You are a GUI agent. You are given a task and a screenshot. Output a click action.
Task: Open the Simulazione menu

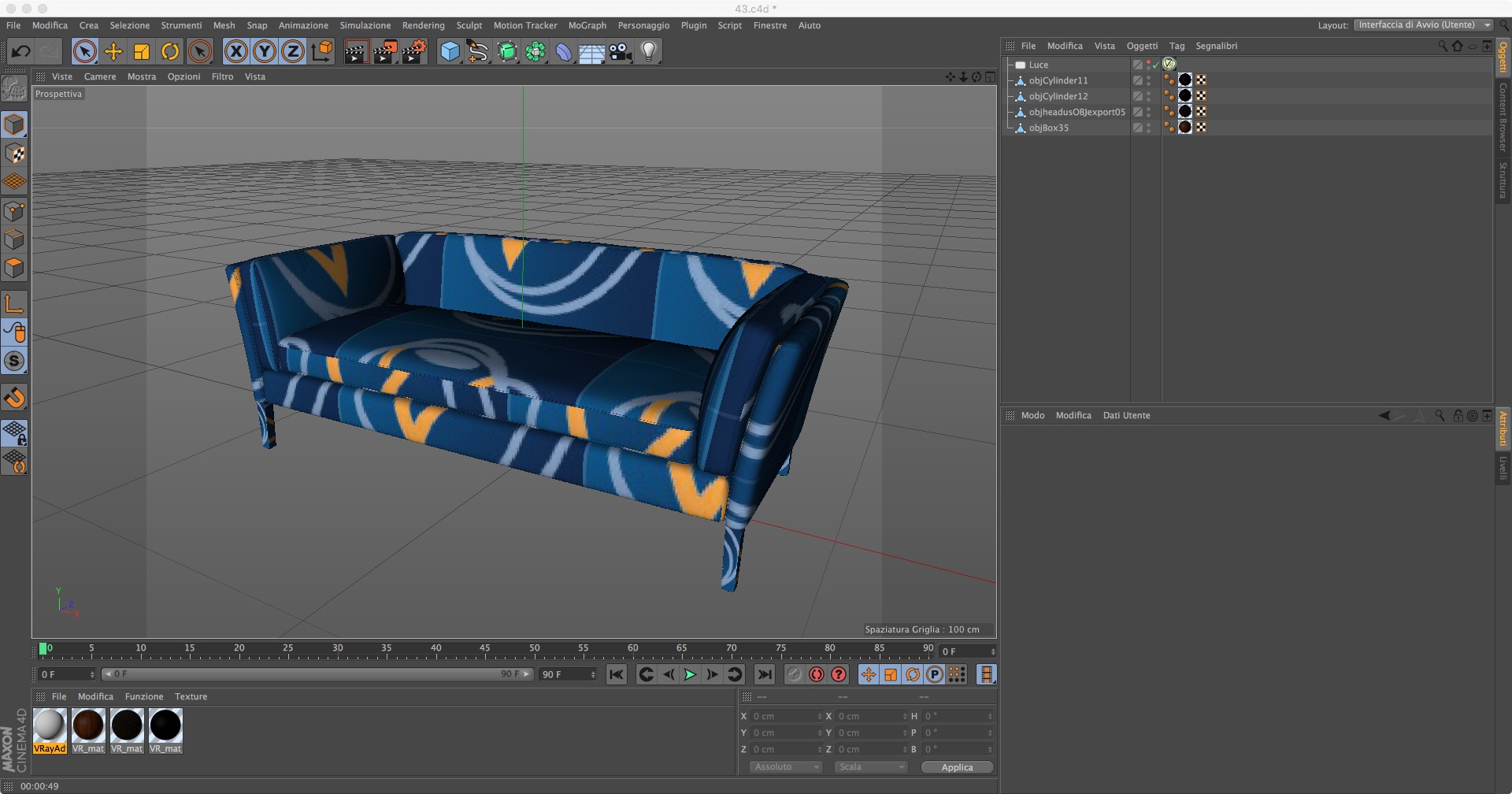tap(365, 25)
